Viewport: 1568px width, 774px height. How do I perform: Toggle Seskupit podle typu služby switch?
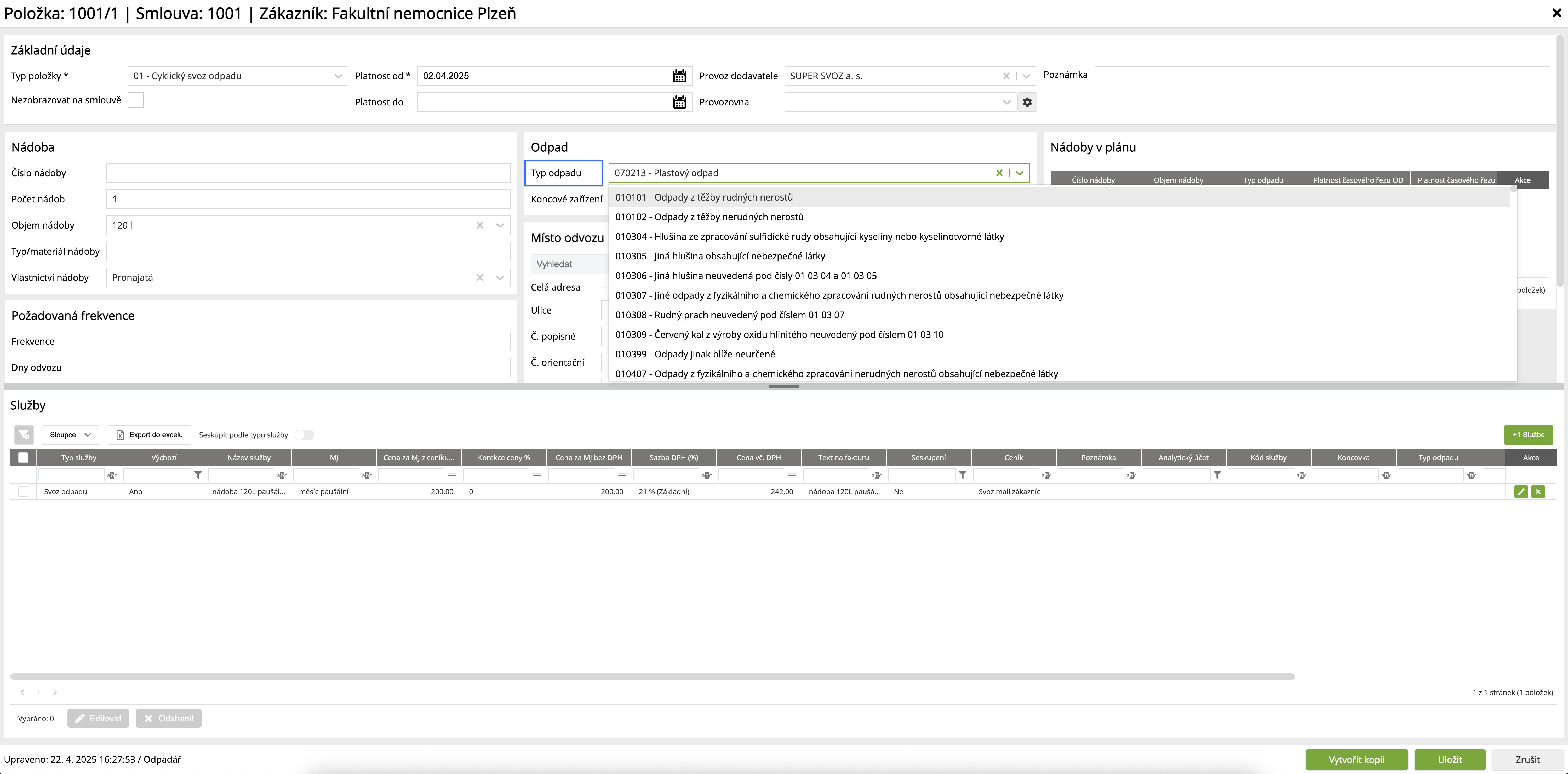(x=304, y=435)
